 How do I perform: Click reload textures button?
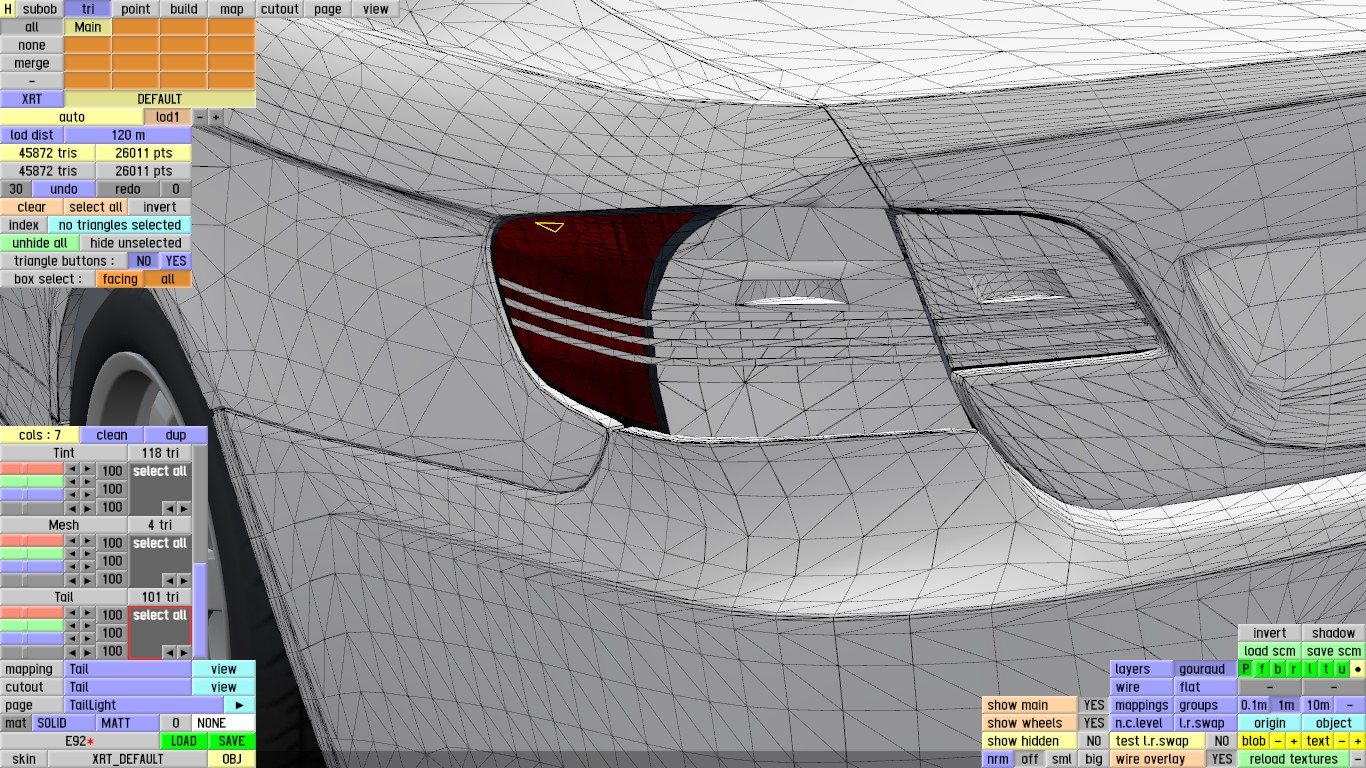(1294, 759)
